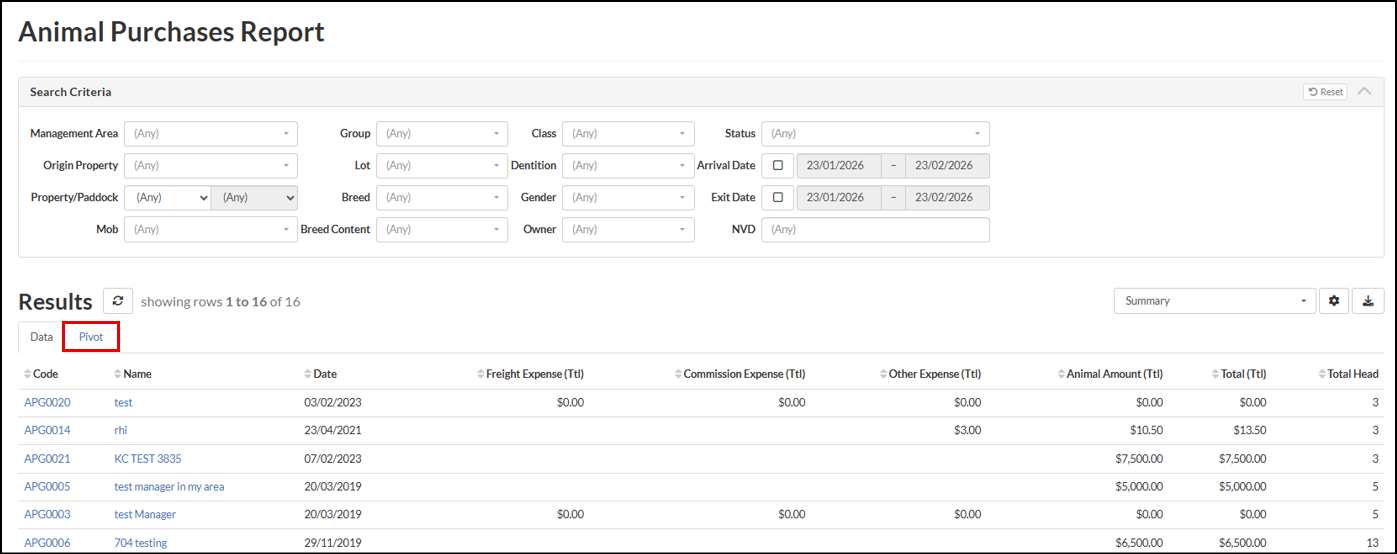The image size is (1397, 554).
Task: Open the Summary view dropdown
Action: tap(1214, 301)
